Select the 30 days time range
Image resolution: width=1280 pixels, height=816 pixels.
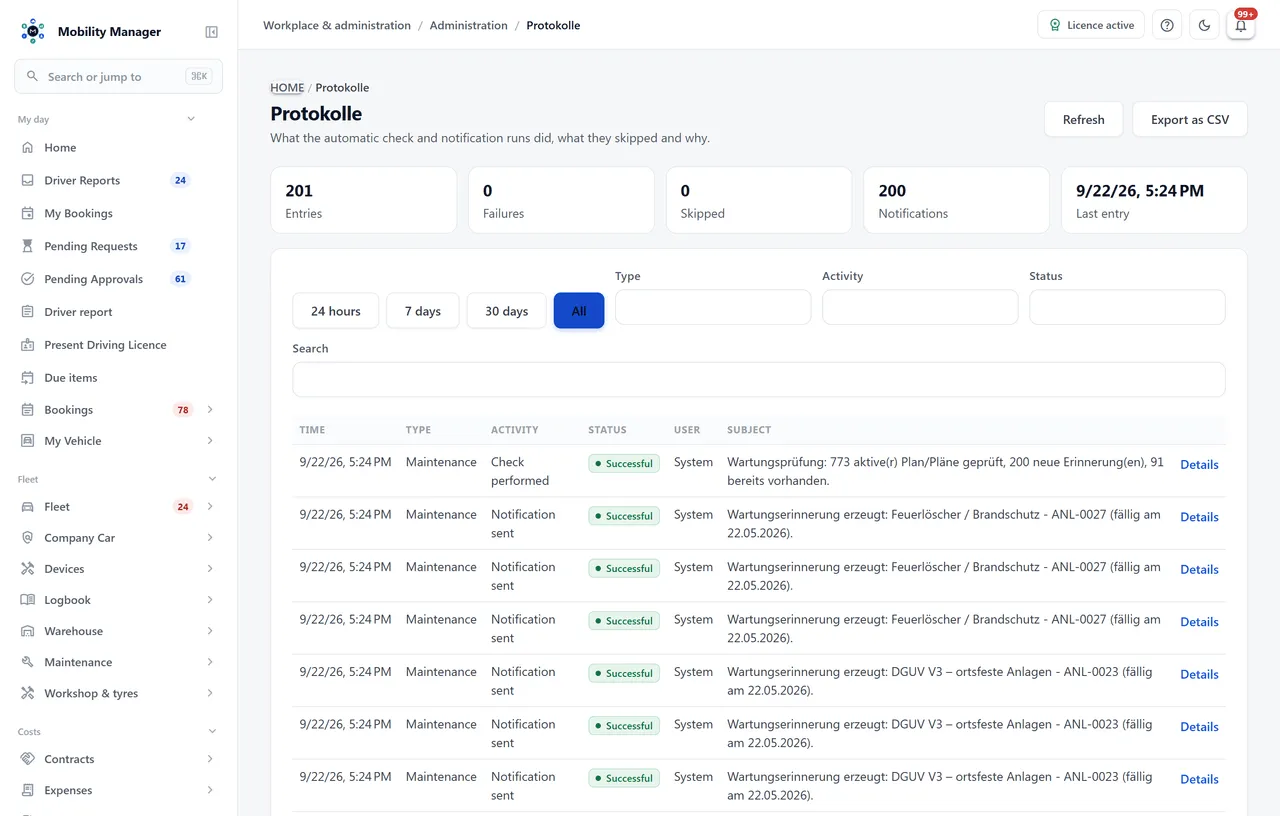pos(507,311)
